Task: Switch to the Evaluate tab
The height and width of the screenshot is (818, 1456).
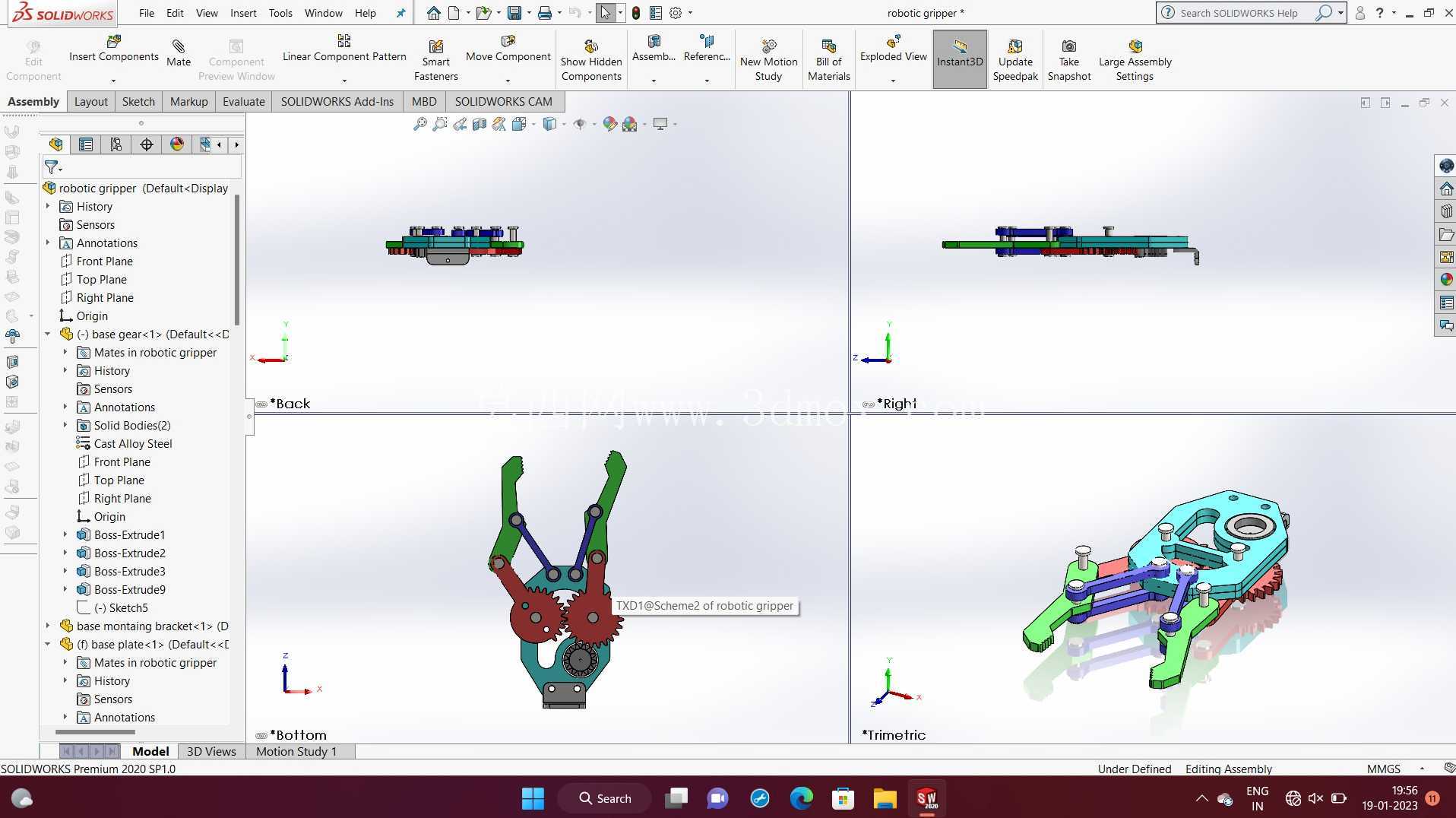Action: [x=243, y=102]
